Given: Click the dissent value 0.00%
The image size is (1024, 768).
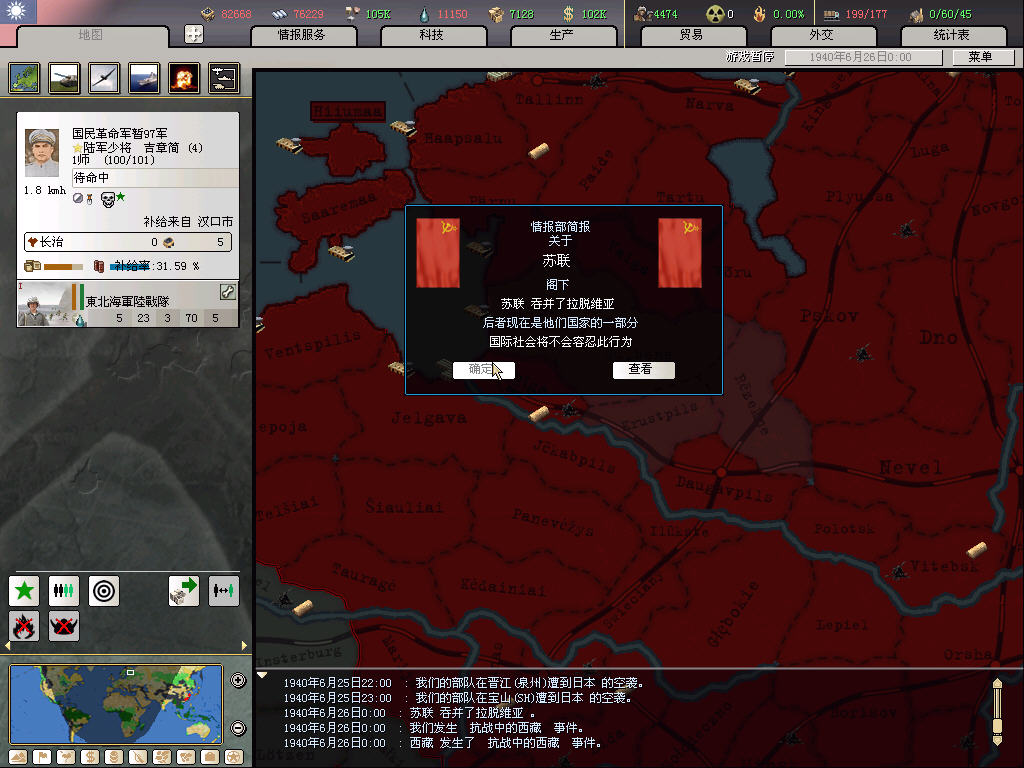Looking at the screenshot, I should (x=789, y=14).
